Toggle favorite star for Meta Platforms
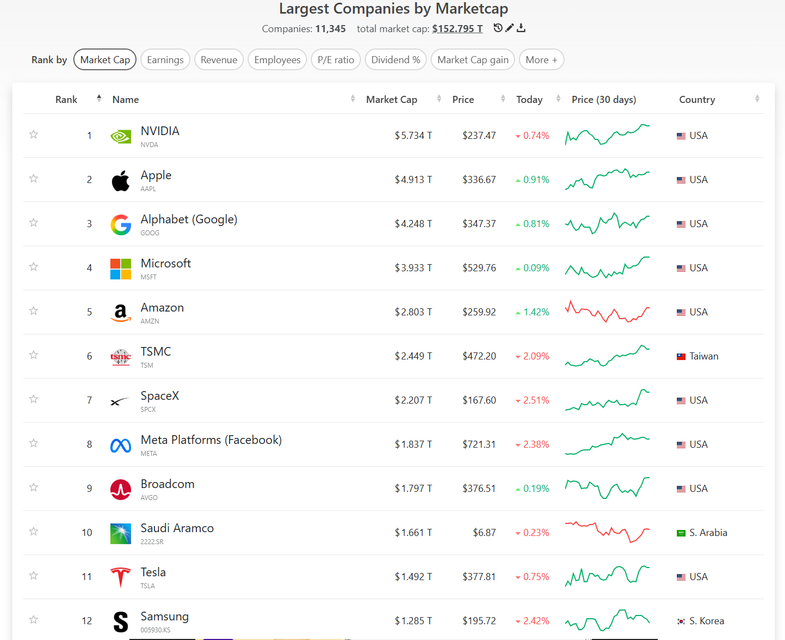The image size is (785, 640). [x=34, y=443]
